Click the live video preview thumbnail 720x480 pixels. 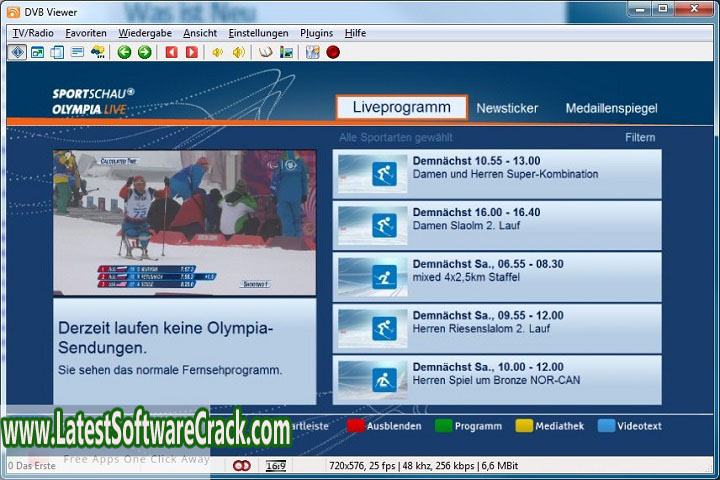pos(185,223)
